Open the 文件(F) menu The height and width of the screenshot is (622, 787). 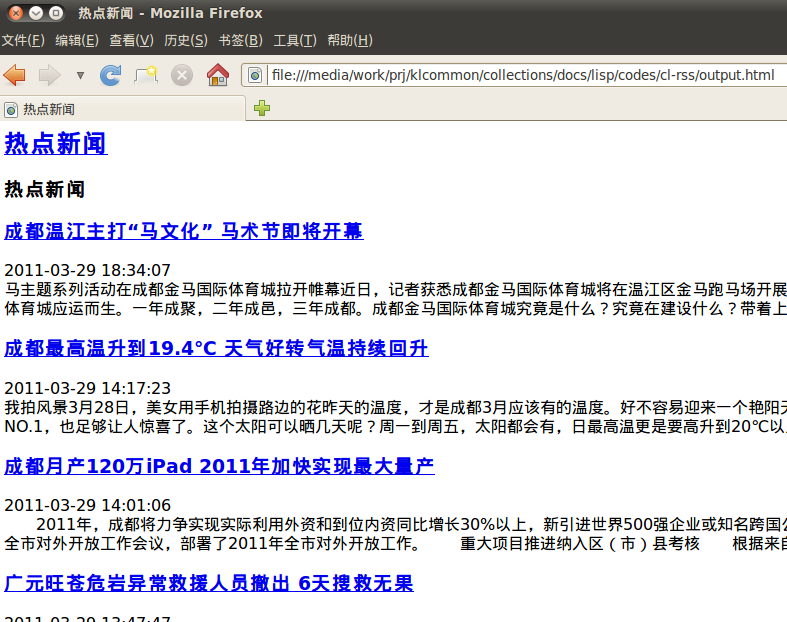23,40
